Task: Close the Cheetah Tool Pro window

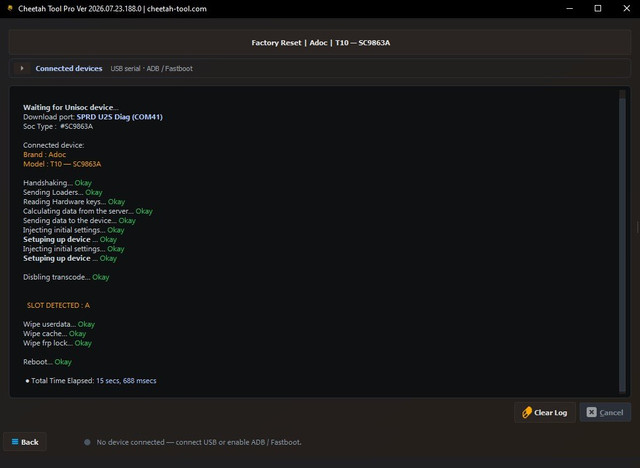Action: (x=627, y=9)
